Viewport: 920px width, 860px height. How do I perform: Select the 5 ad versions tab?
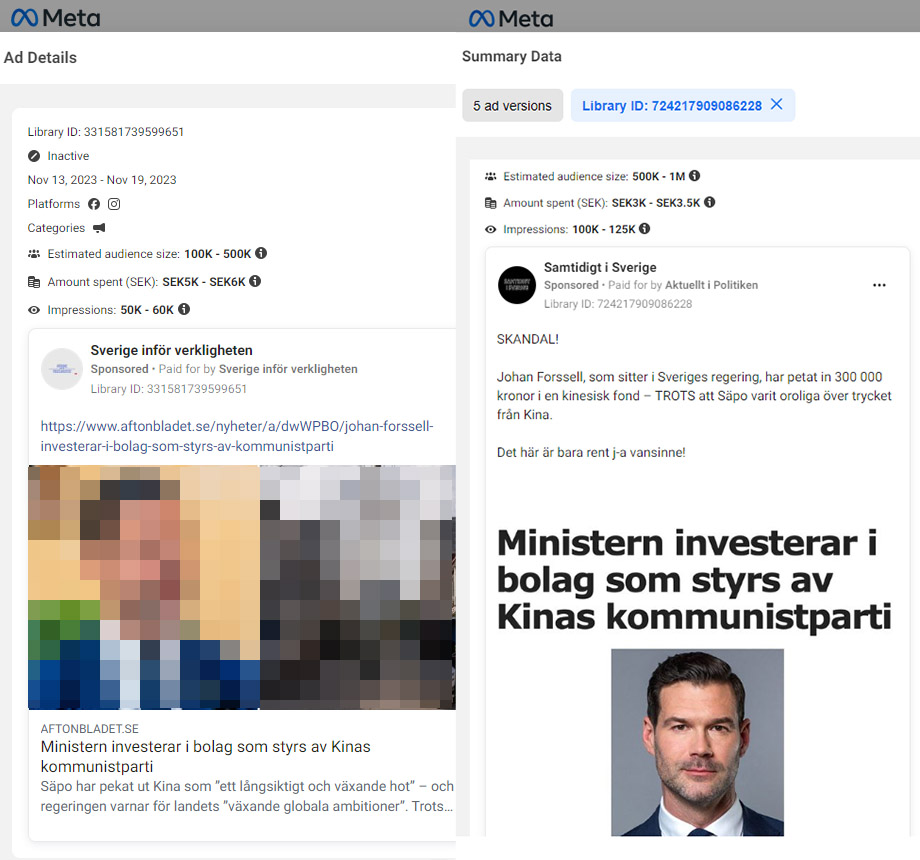click(x=512, y=106)
